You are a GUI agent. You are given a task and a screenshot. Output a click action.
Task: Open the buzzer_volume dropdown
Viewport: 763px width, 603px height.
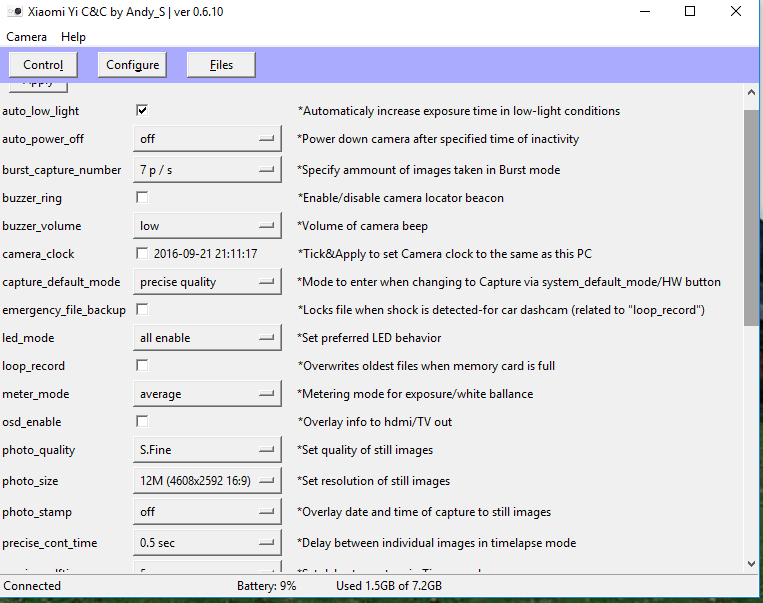pyautogui.click(x=207, y=226)
